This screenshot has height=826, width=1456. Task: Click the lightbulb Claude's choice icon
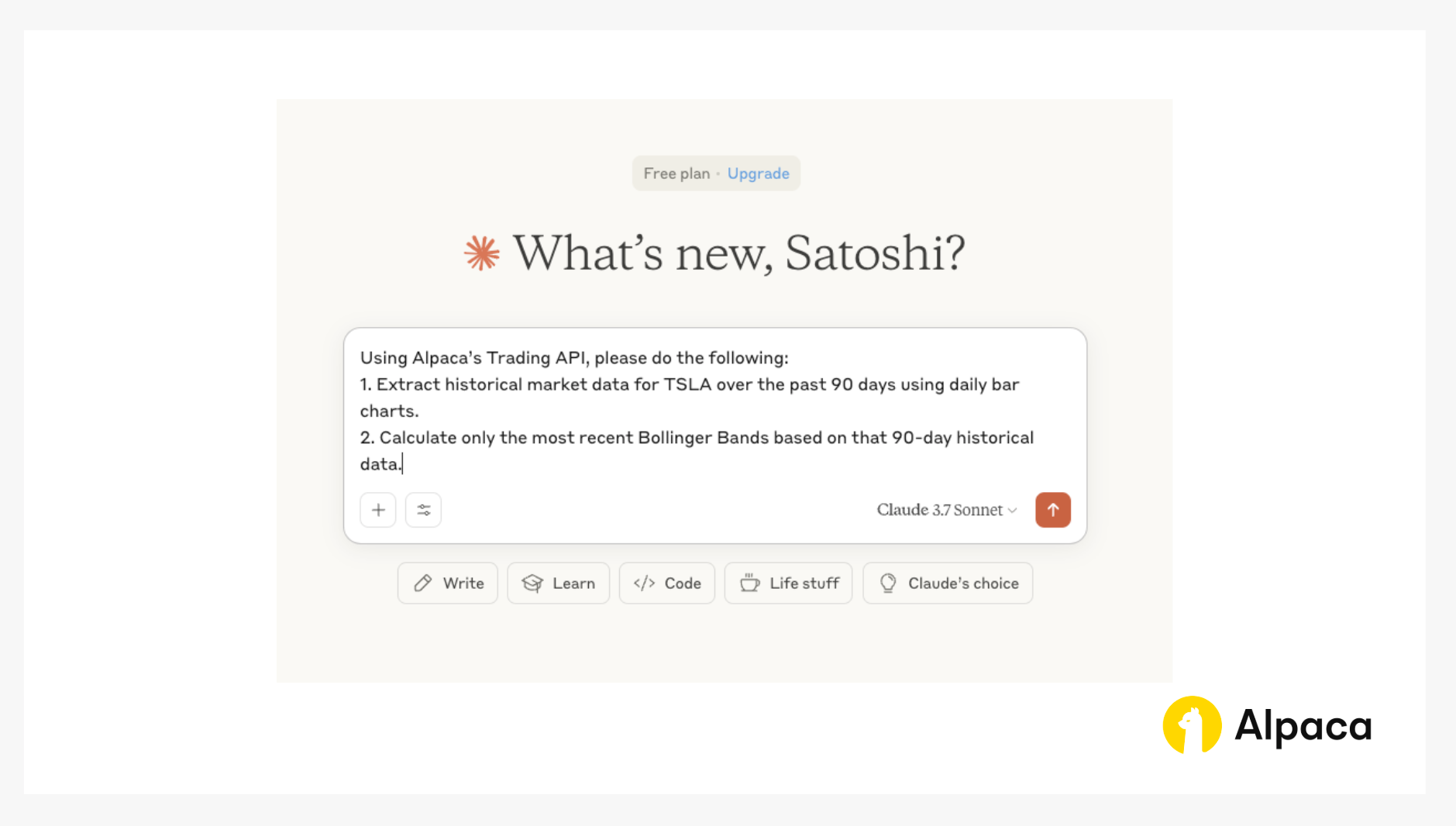888,583
